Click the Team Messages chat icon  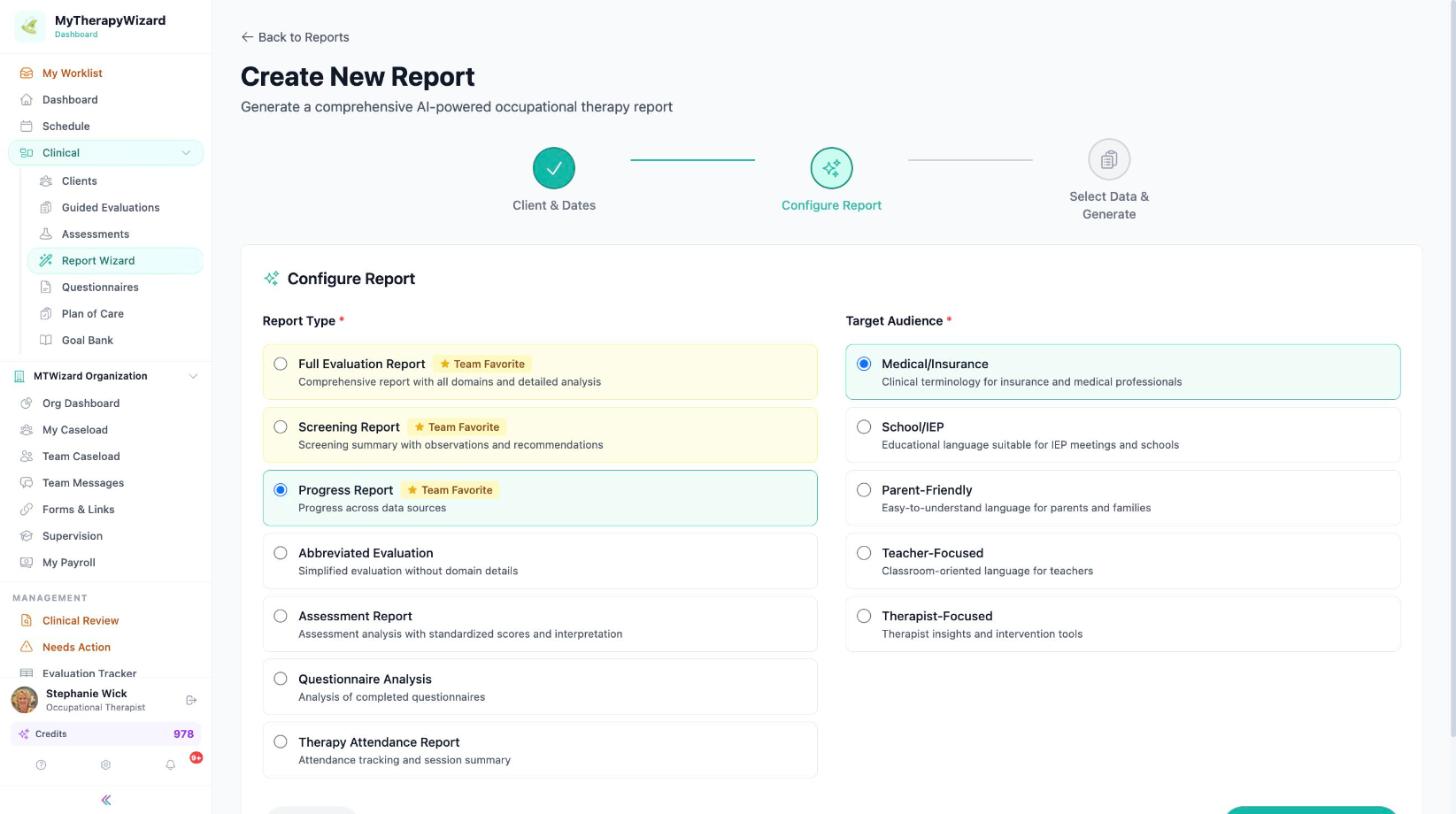pyautogui.click(x=27, y=483)
